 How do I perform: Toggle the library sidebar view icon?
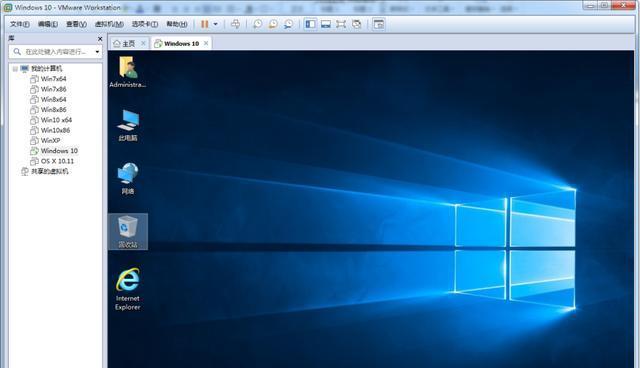coord(310,24)
